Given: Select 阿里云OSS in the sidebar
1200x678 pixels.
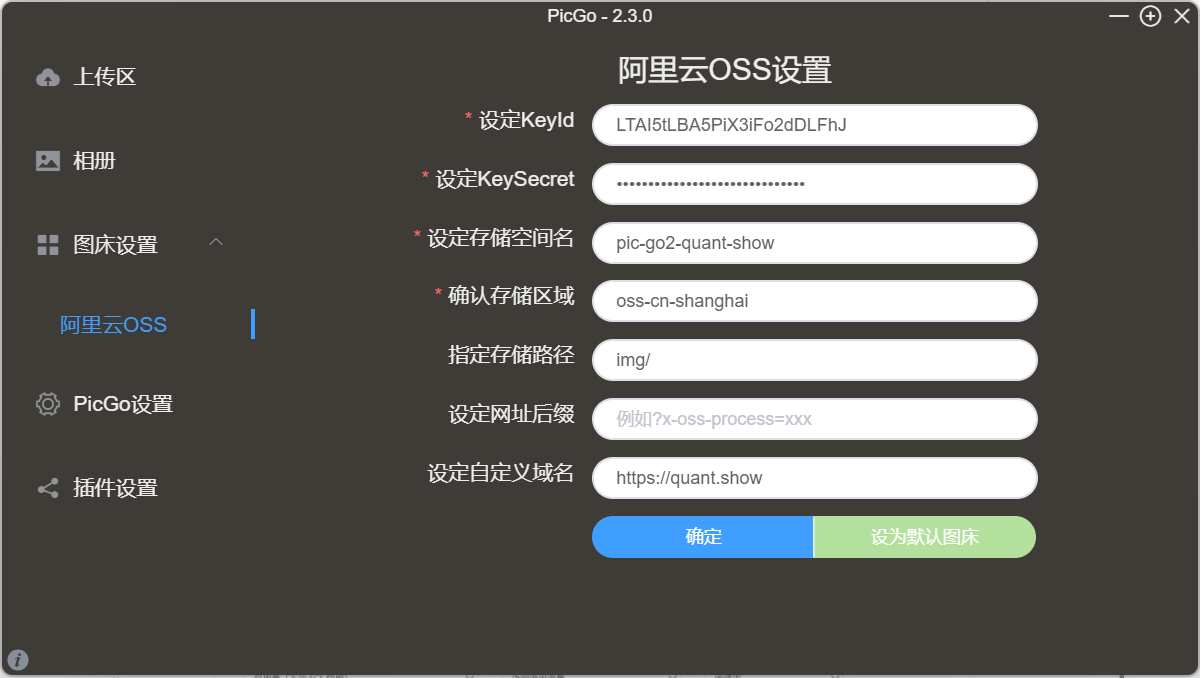Looking at the screenshot, I should 113,325.
